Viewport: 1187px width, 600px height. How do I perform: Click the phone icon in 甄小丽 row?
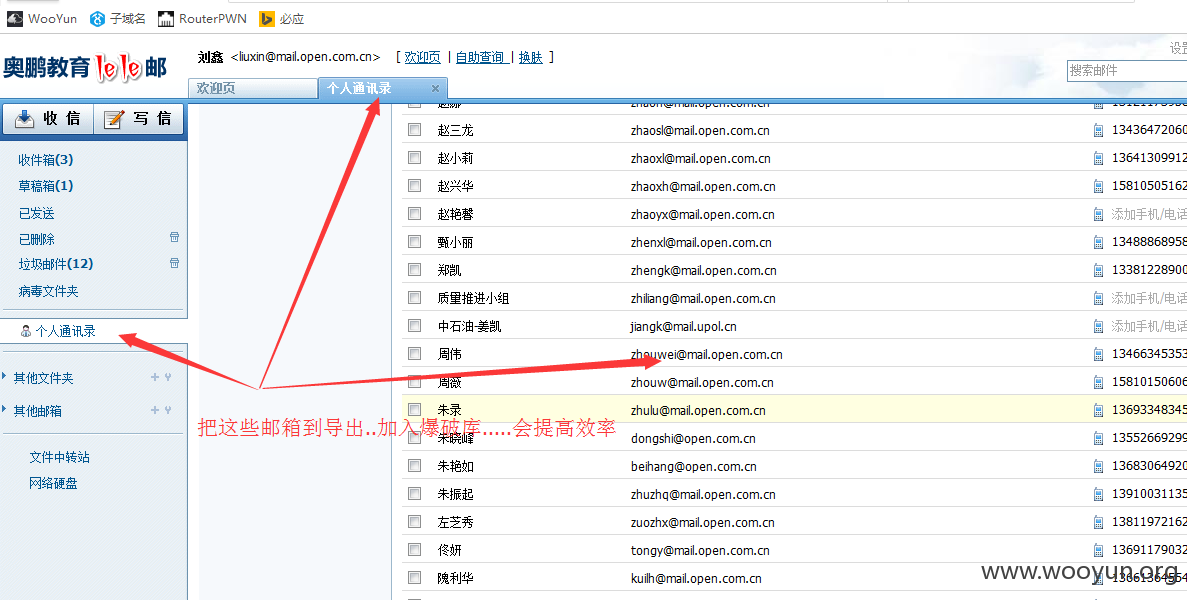(1098, 242)
